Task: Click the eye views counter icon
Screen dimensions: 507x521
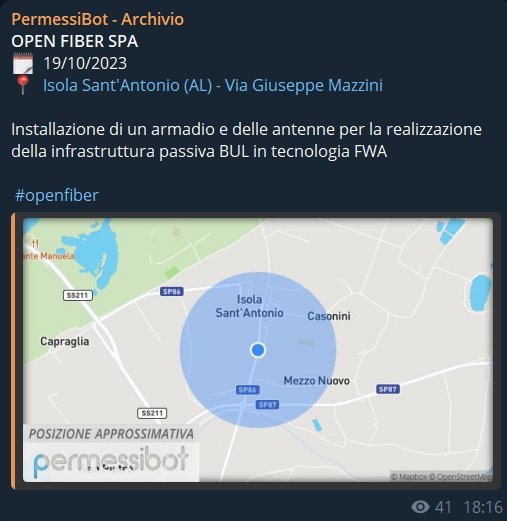Action: coord(420,507)
